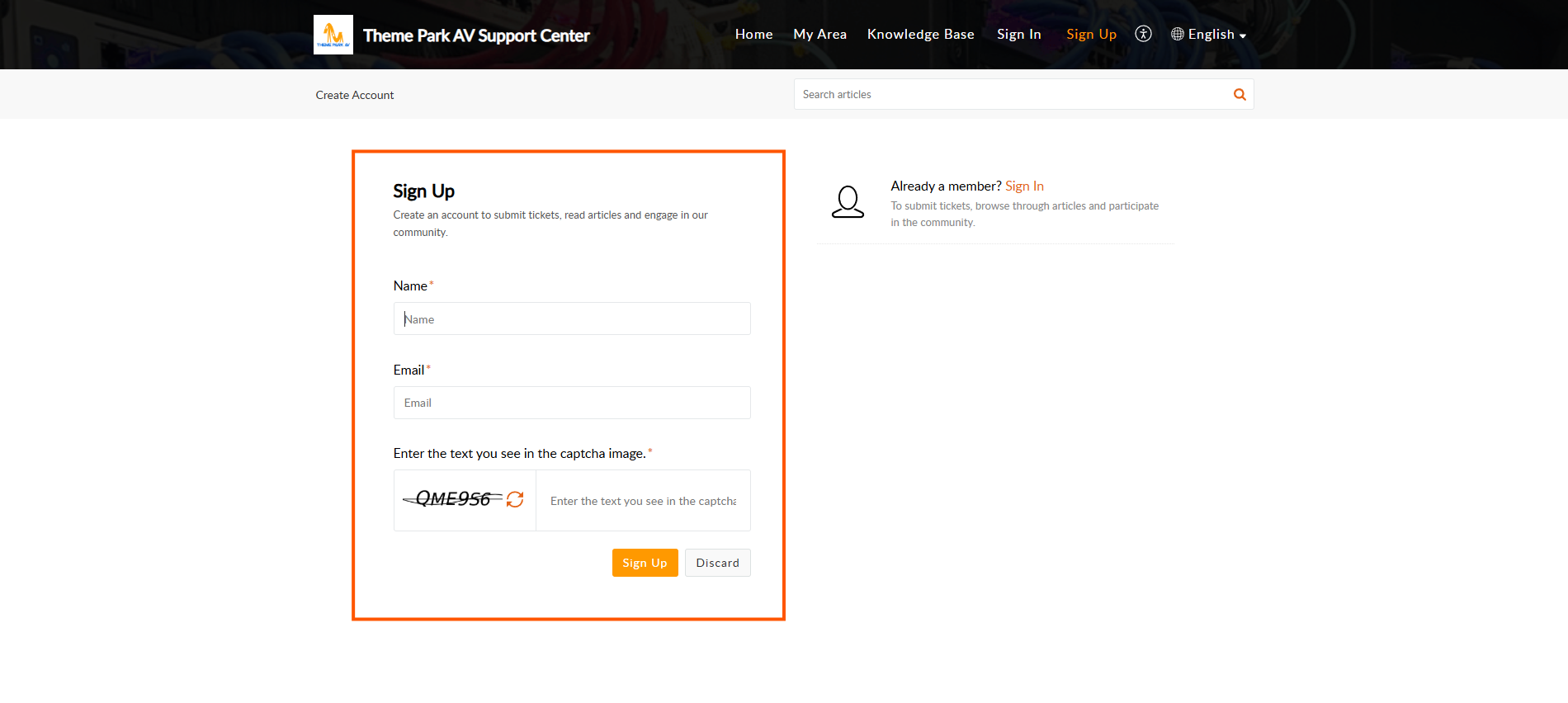
Task: Go to the Home menu item
Action: [x=754, y=34]
